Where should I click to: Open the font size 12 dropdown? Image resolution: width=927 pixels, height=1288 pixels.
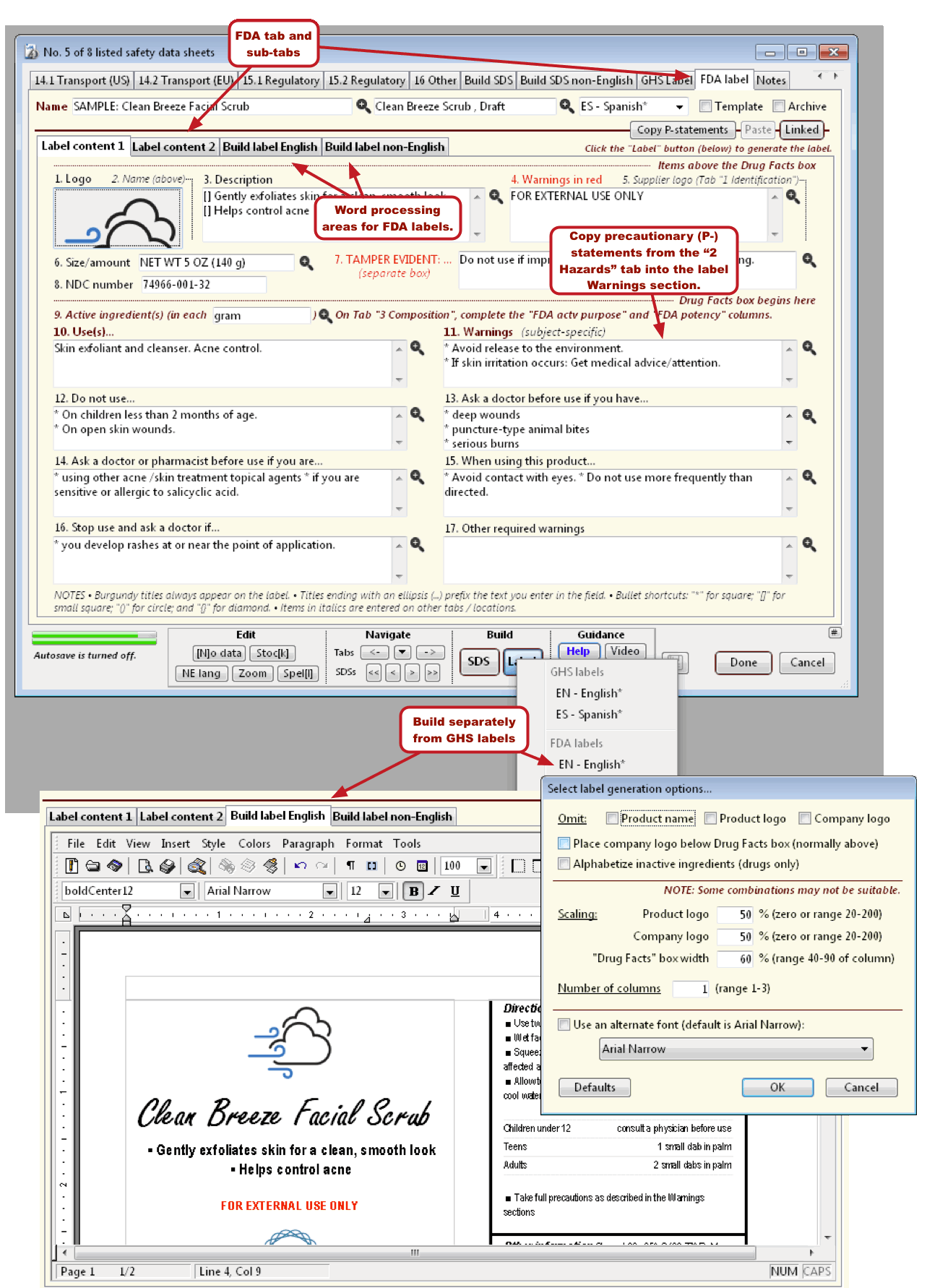385,891
